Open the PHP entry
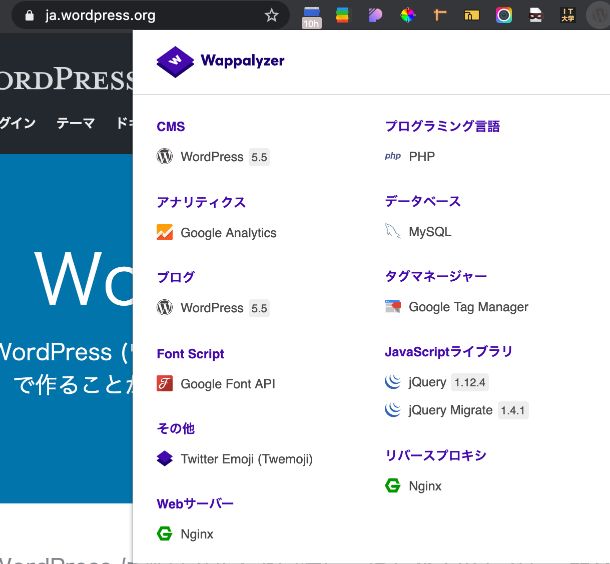610x564 pixels. (x=422, y=156)
